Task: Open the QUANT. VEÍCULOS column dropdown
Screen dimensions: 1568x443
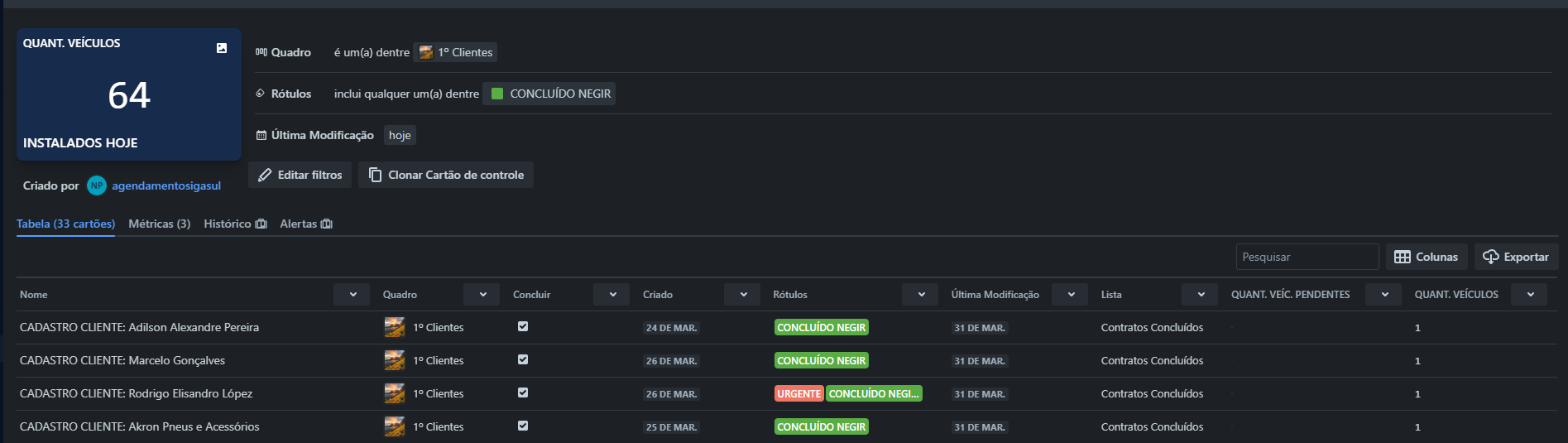Action: 1529,294
